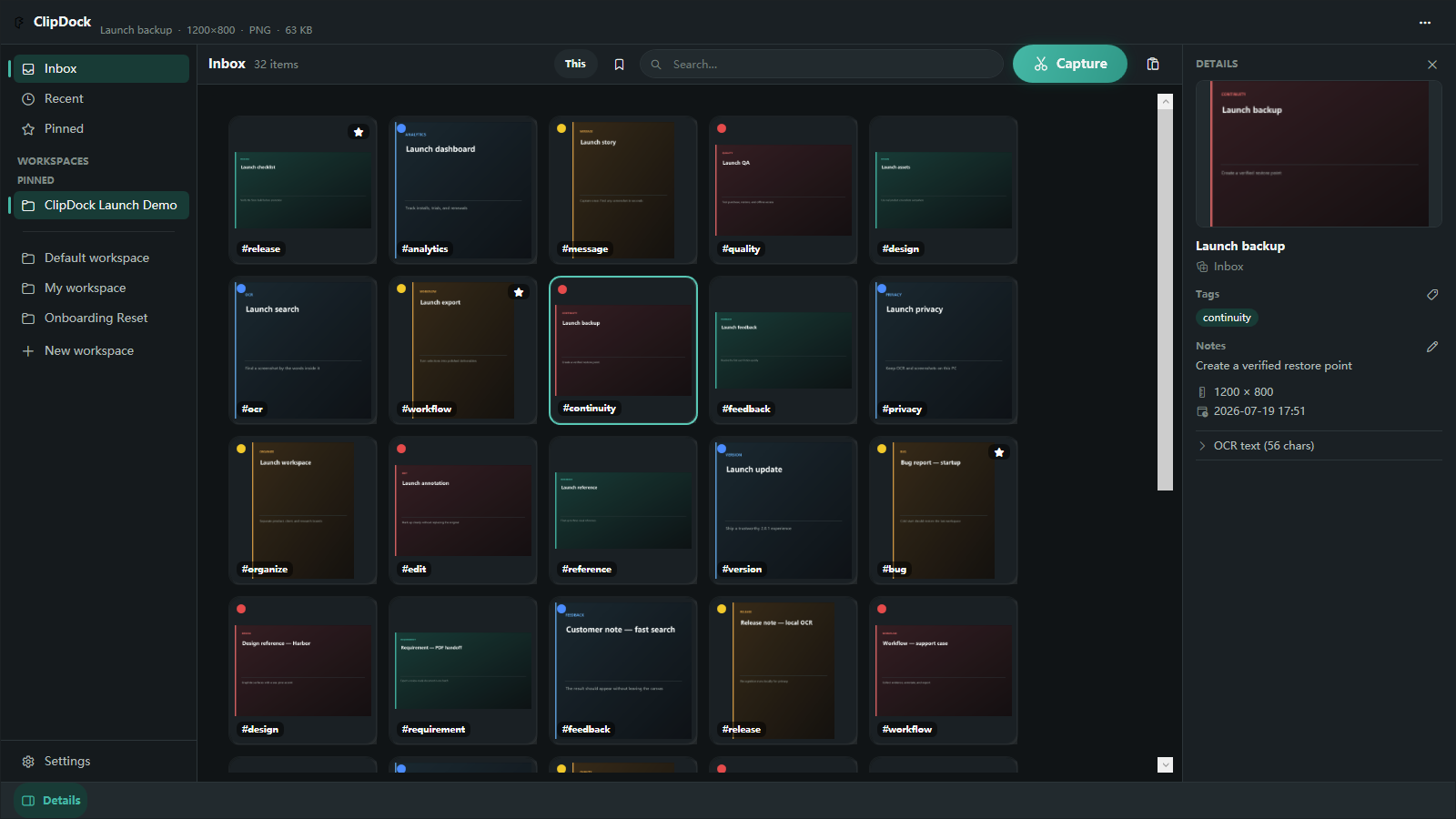Screen dimensions: 1456x819
Task: Click the red dot on Launch backup card
Action: 562,289
